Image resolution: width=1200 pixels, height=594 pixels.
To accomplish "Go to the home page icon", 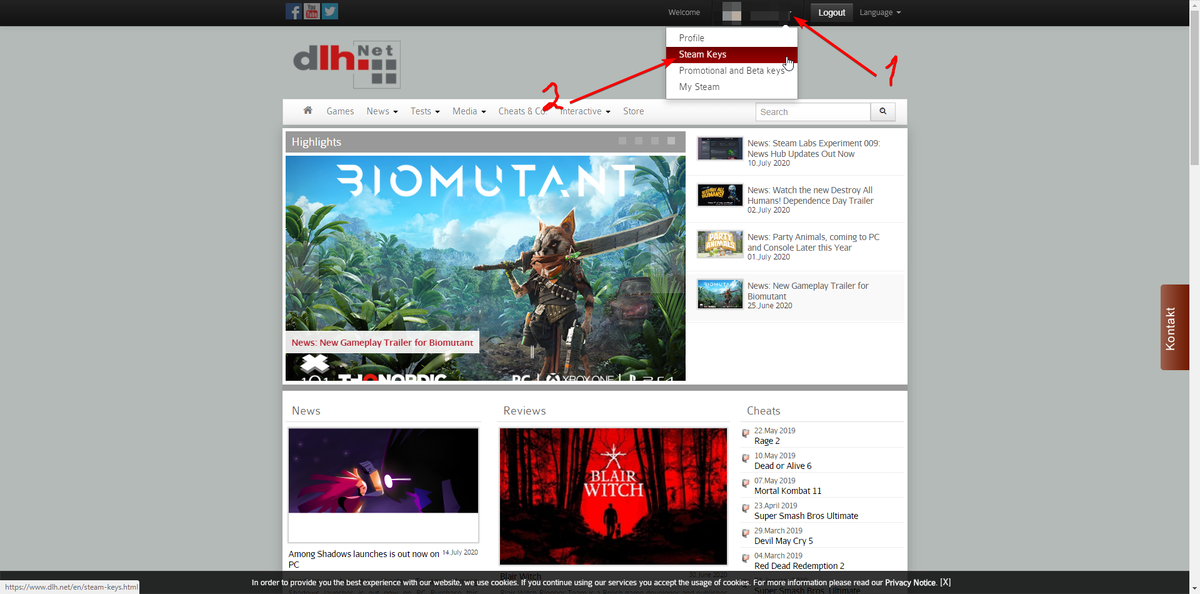I will [308, 111].
